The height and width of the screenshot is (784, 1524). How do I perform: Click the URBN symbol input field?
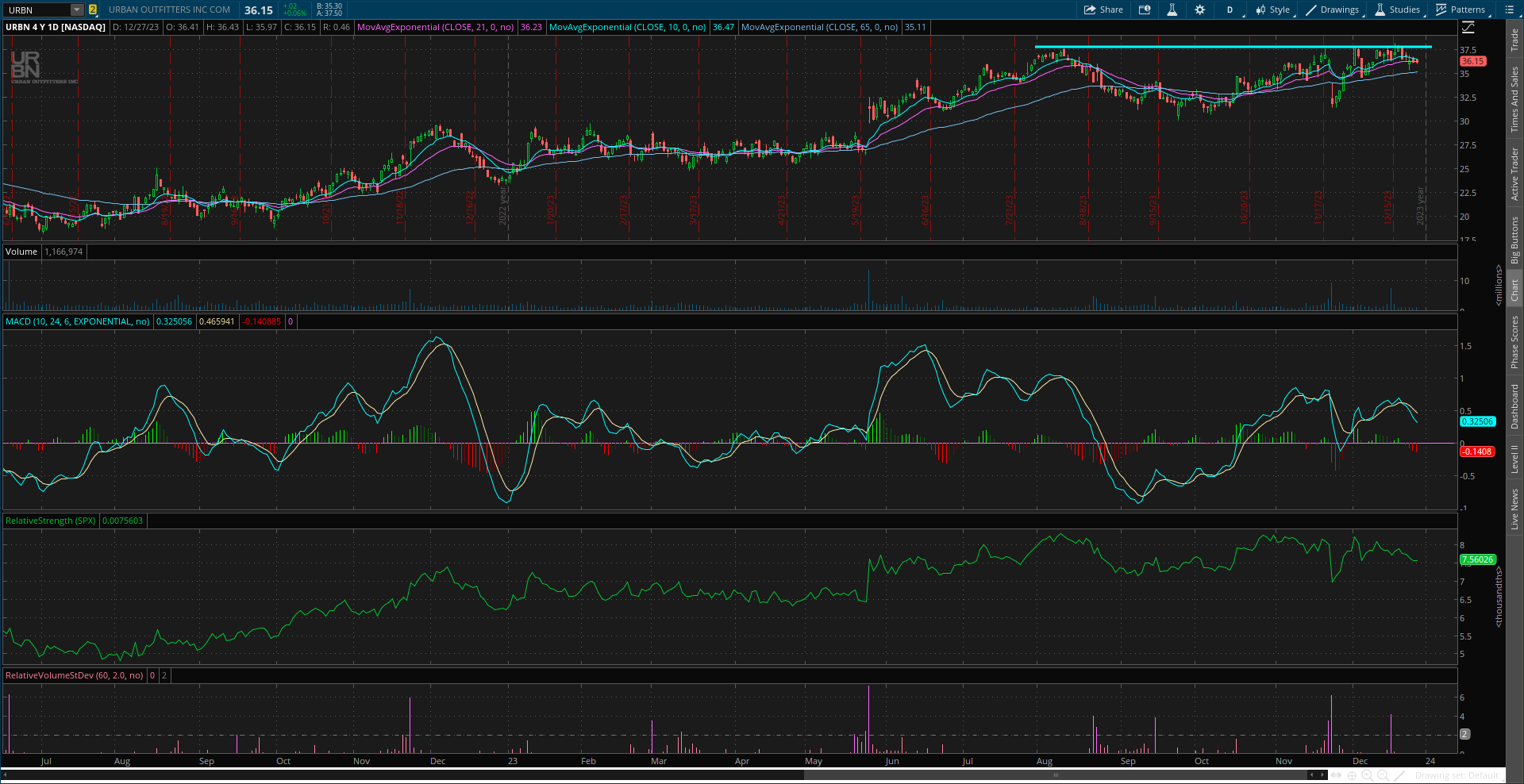coord(37,10)
